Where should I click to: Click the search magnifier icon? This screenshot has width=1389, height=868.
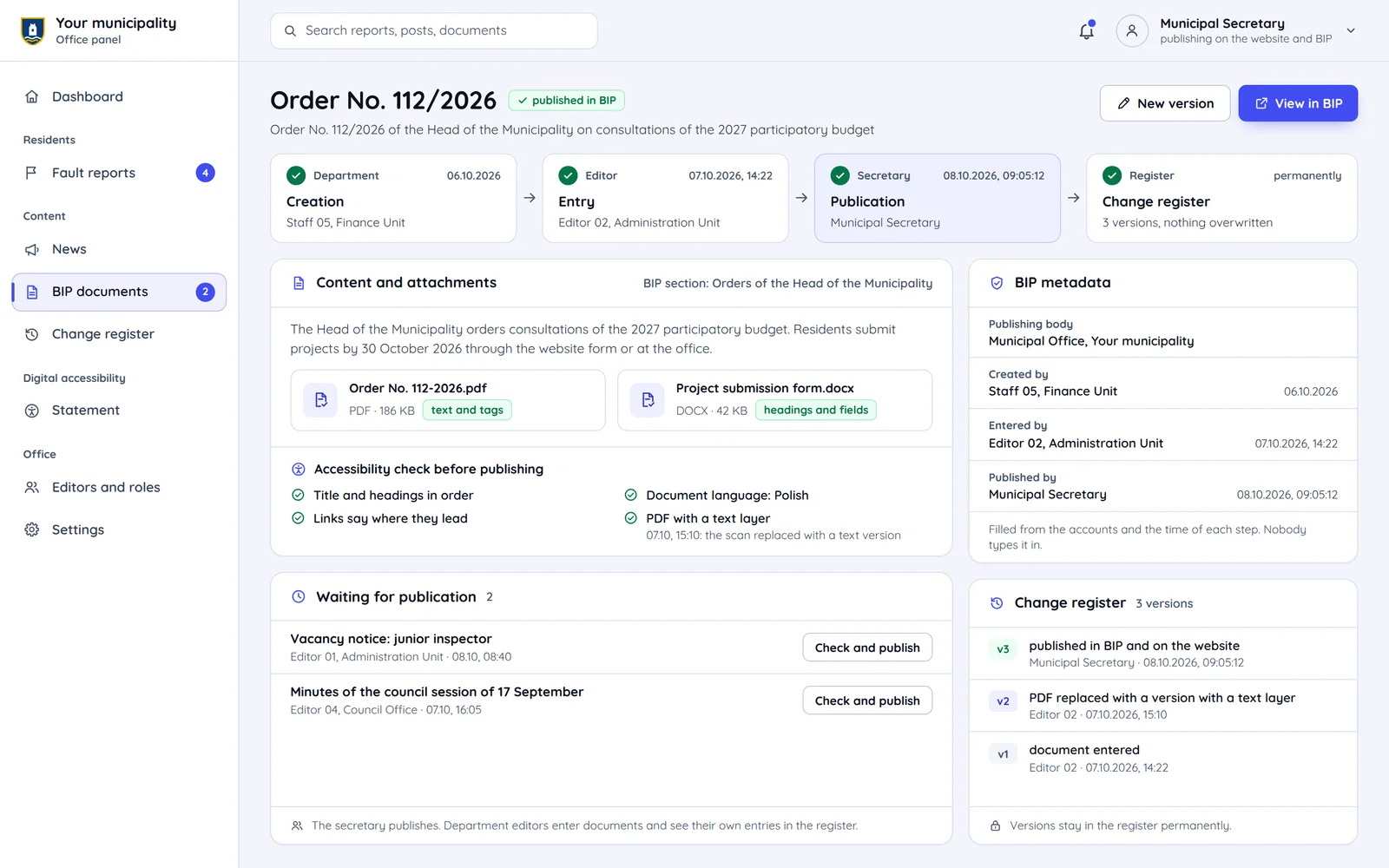(x=291, y=30)
